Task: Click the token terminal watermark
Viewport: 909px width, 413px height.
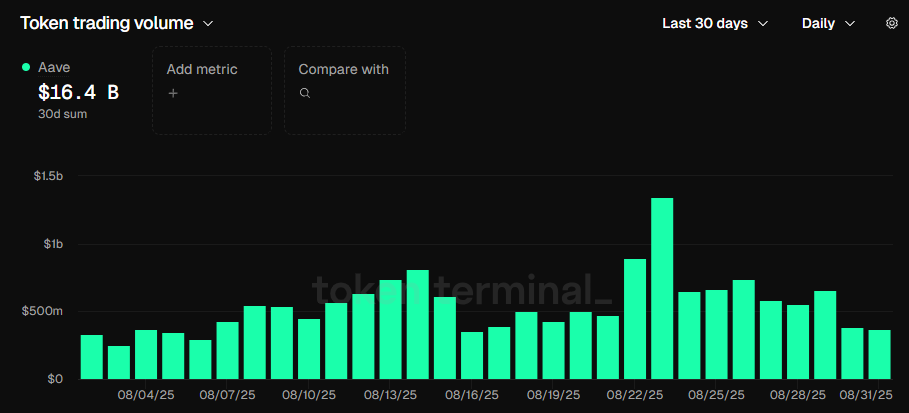Action: (x=462, y=288)
